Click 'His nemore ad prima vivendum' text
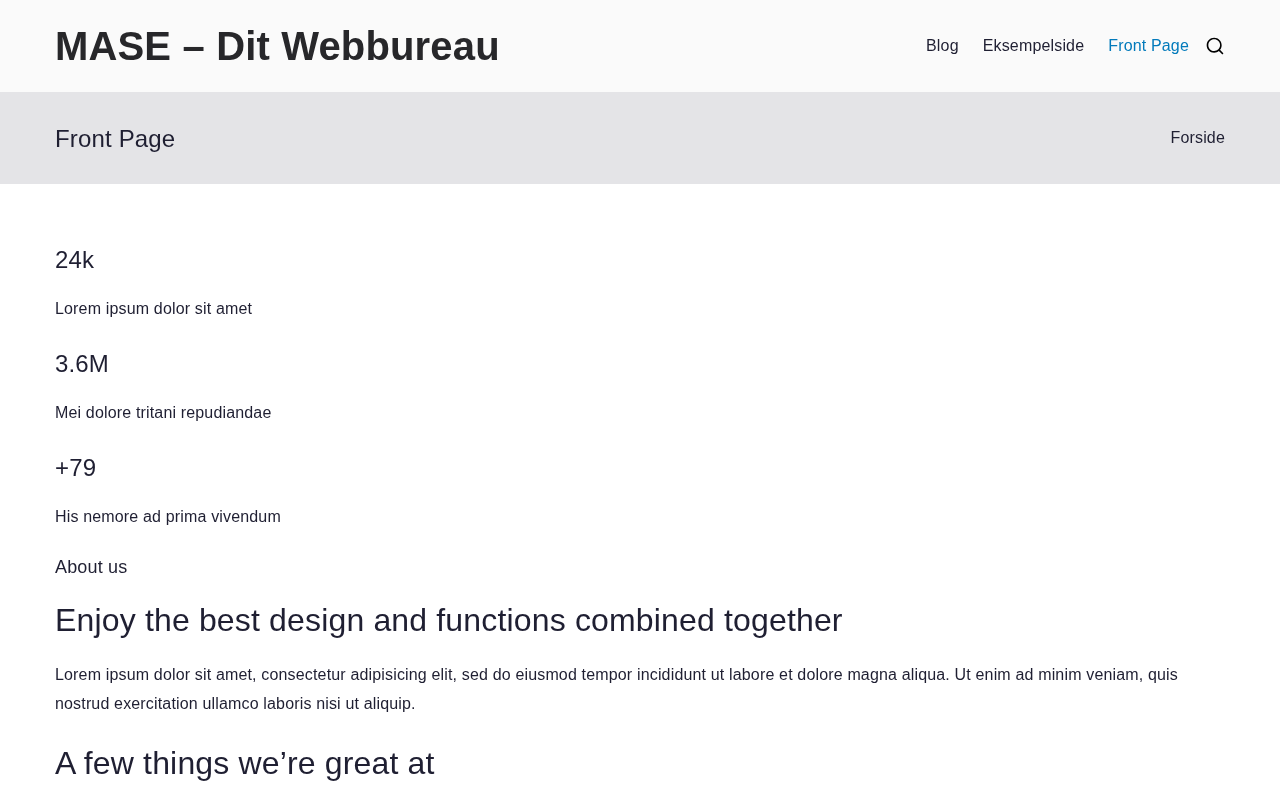The width and height of the screenshot is (1280, 800). click(168, 517)
